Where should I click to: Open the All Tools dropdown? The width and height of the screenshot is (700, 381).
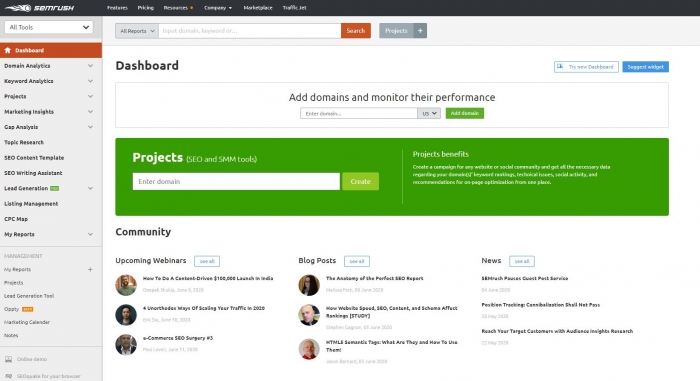(49, 27)
